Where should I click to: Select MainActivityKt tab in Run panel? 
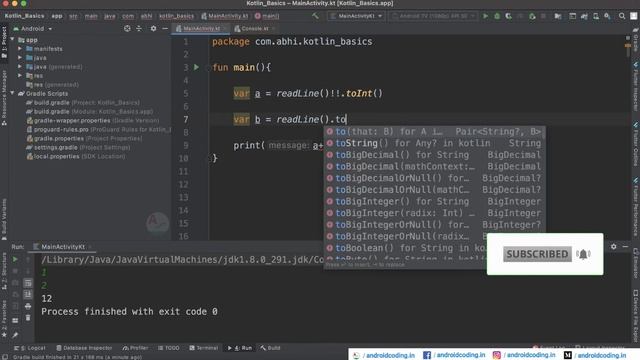coord(63,247)
